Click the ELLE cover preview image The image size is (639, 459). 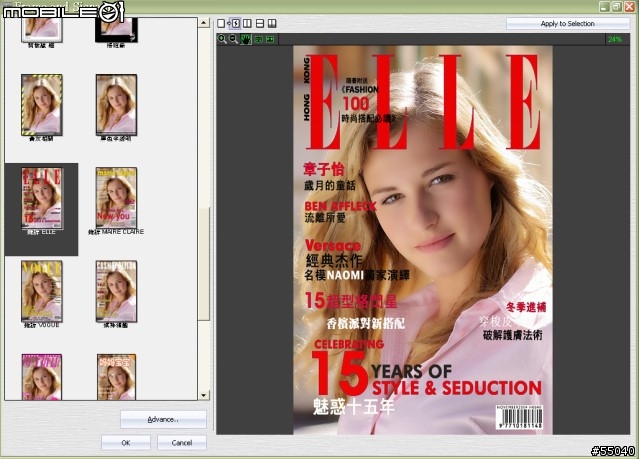point(423,240)
